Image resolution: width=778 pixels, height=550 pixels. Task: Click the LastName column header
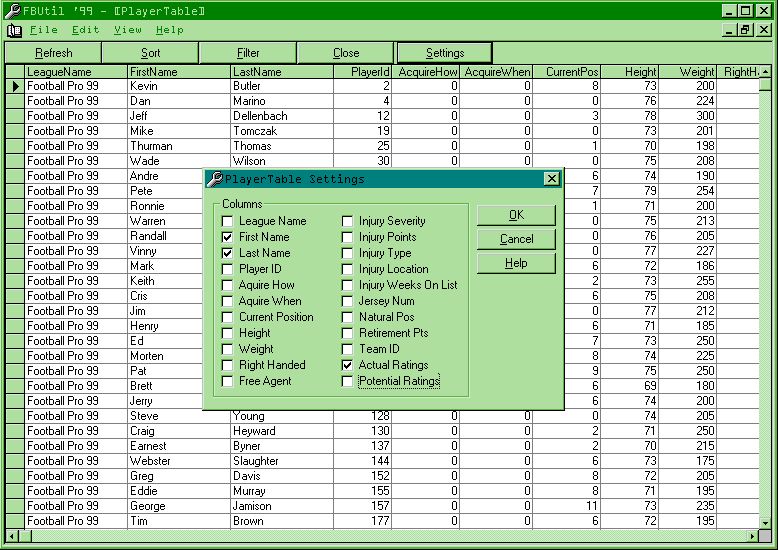[x=282, y=72]
